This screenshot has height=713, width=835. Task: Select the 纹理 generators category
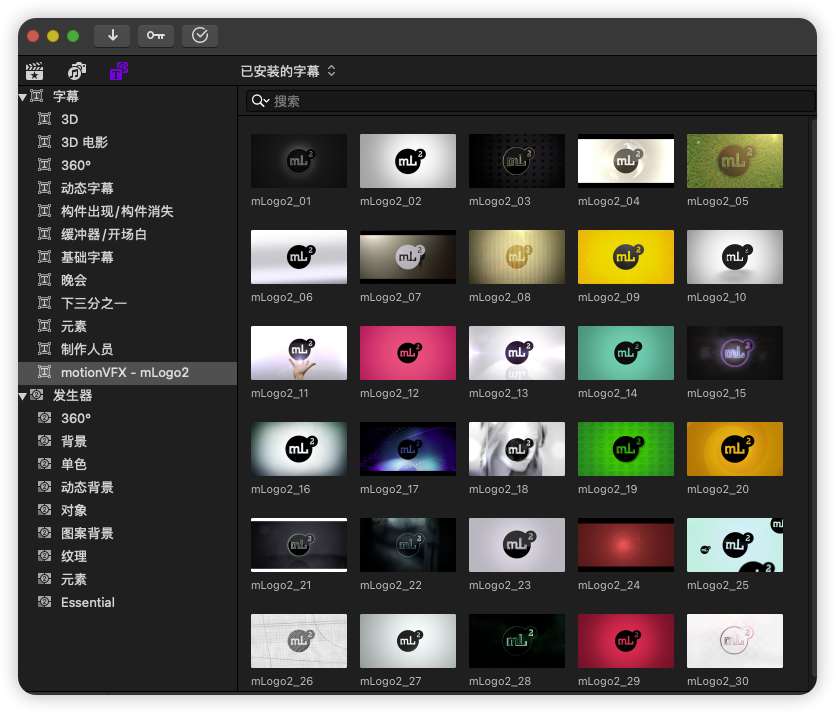128,556
